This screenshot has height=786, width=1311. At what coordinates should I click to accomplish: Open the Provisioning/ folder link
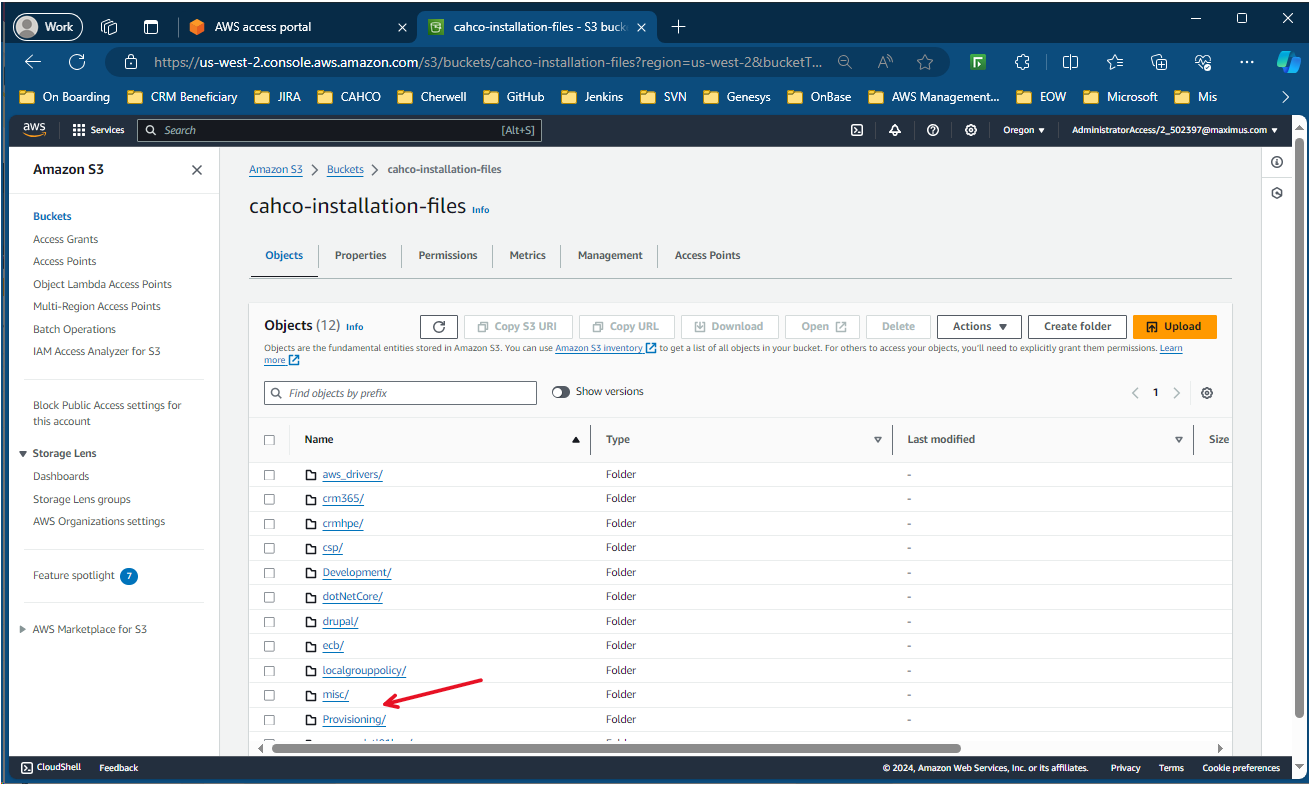pos(354,720)
